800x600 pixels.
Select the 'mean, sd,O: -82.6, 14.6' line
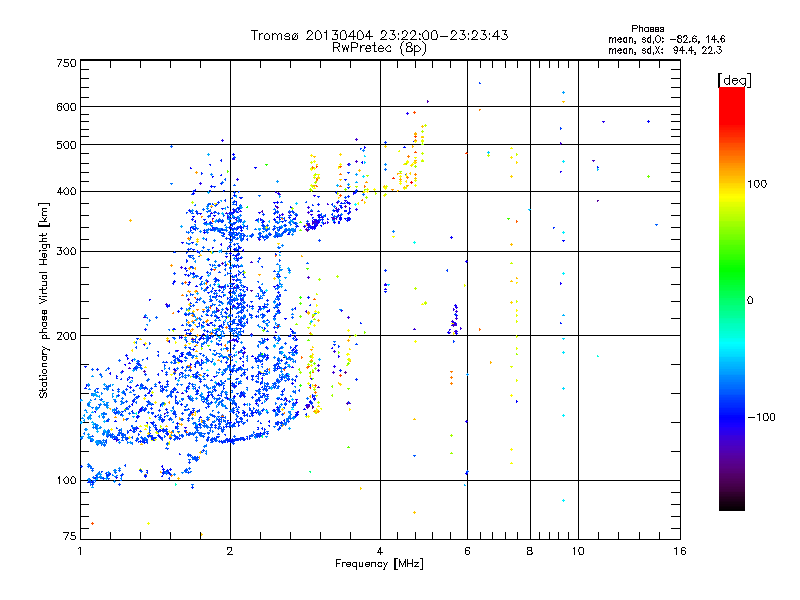[x=666, y=39]
